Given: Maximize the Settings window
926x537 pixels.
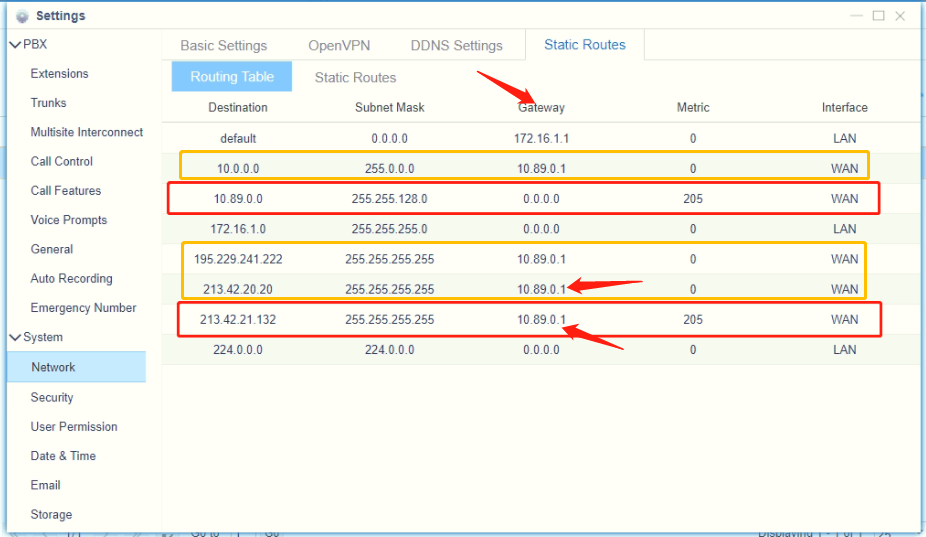Looking at the screenshot, I should pos(878,16).
